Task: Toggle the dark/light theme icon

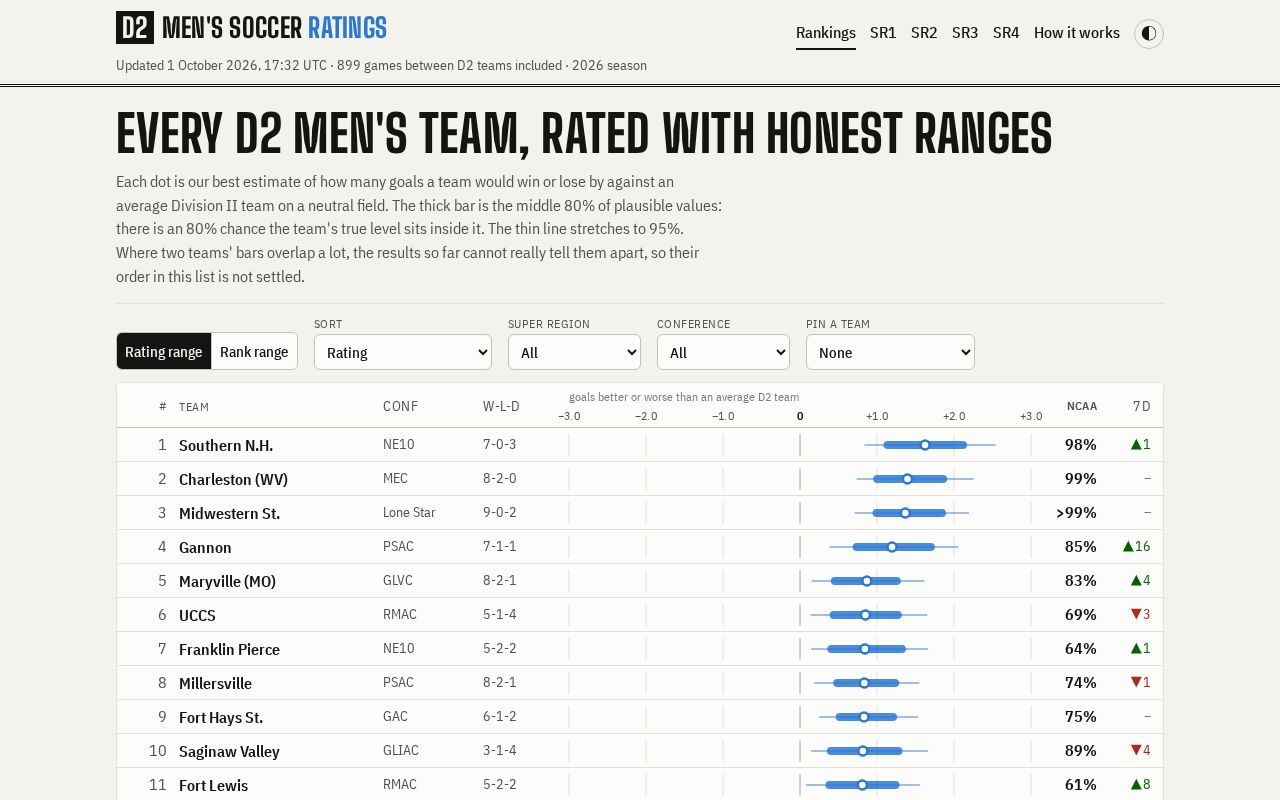Action: 1149,33
